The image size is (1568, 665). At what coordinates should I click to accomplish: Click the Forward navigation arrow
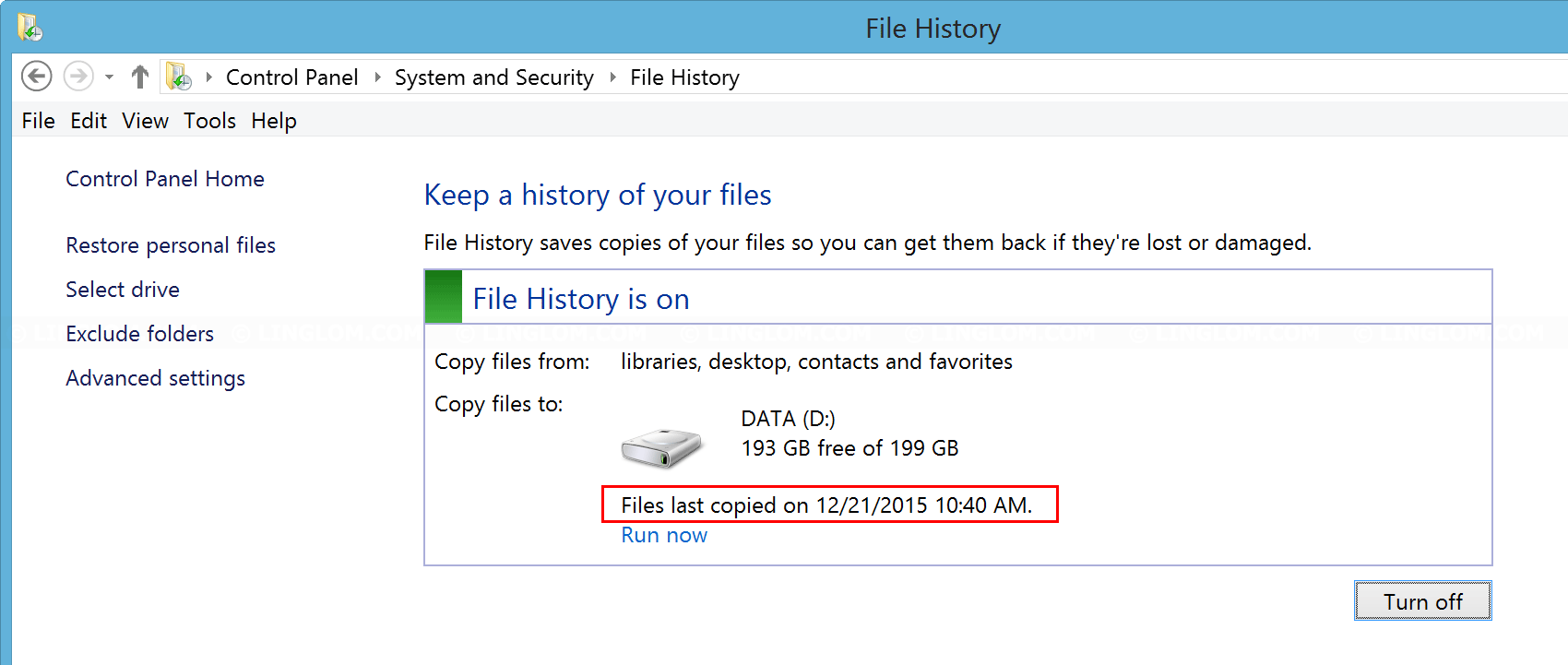tap(78, 77)
